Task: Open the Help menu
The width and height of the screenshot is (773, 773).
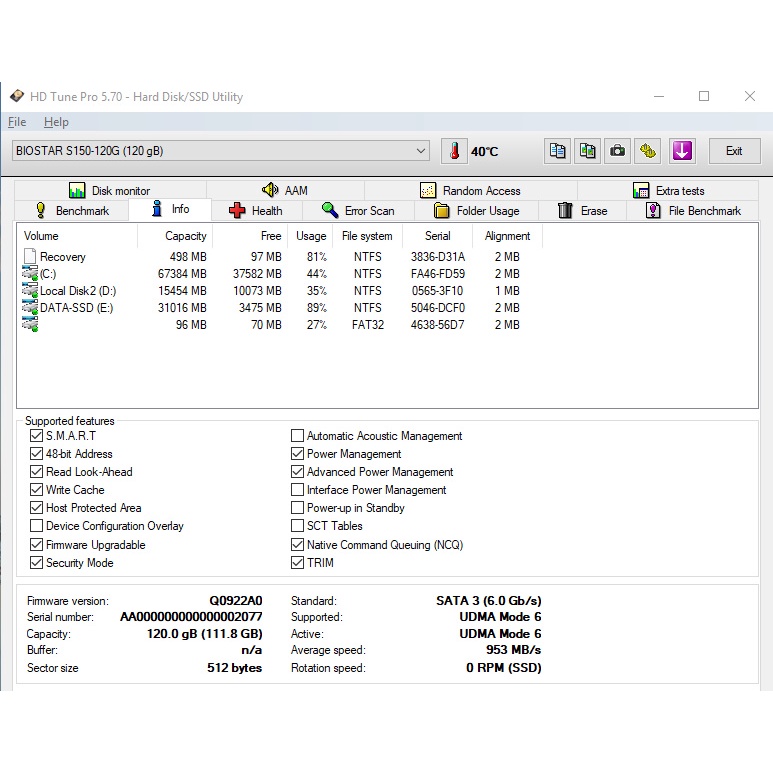Action: pyautogui.click(x=56, y=122)
